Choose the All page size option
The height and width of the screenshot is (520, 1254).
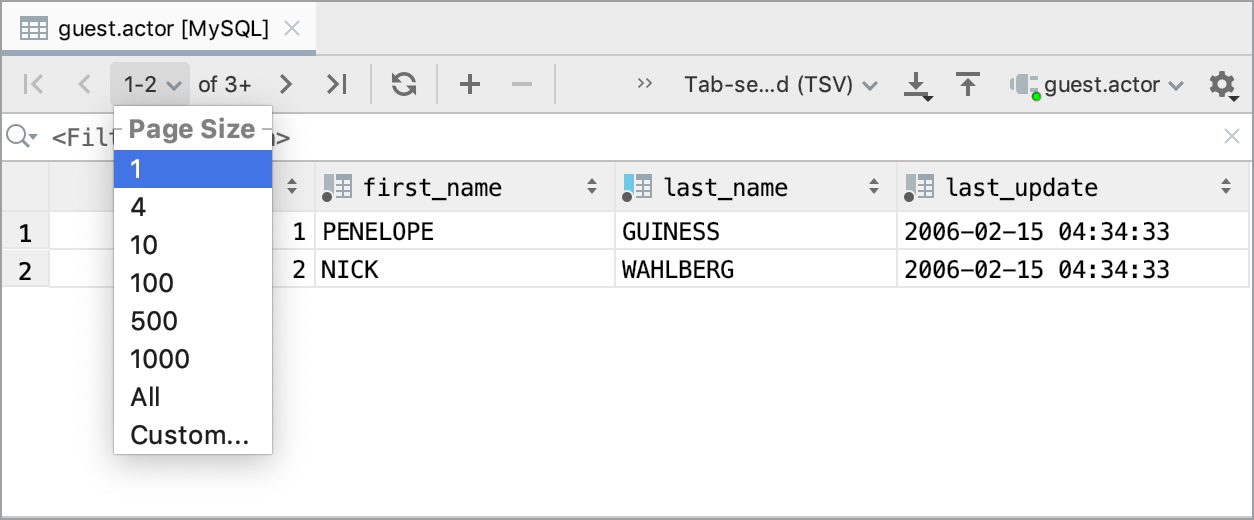point(145,397)
